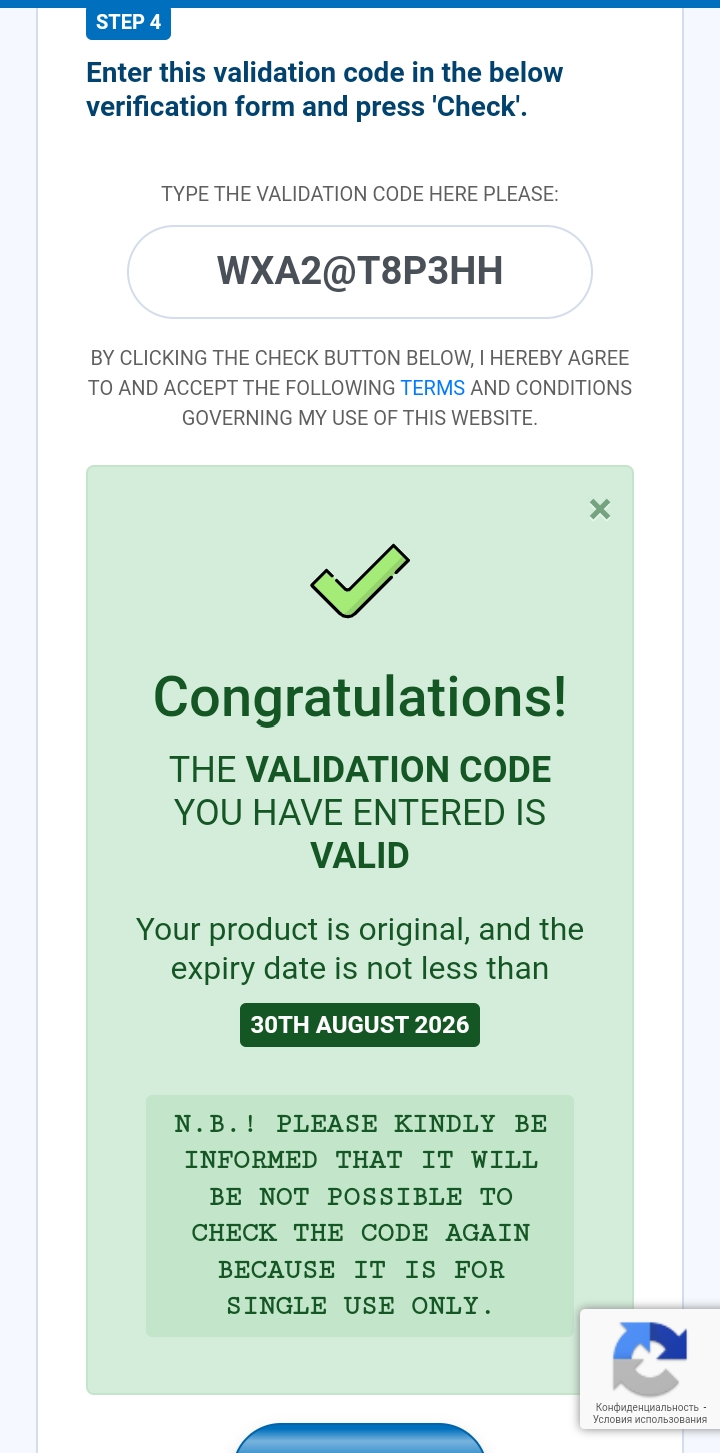Open the TERMS link
The width and height of the screenshot is (720, 1453).
(x=432, y=388)
